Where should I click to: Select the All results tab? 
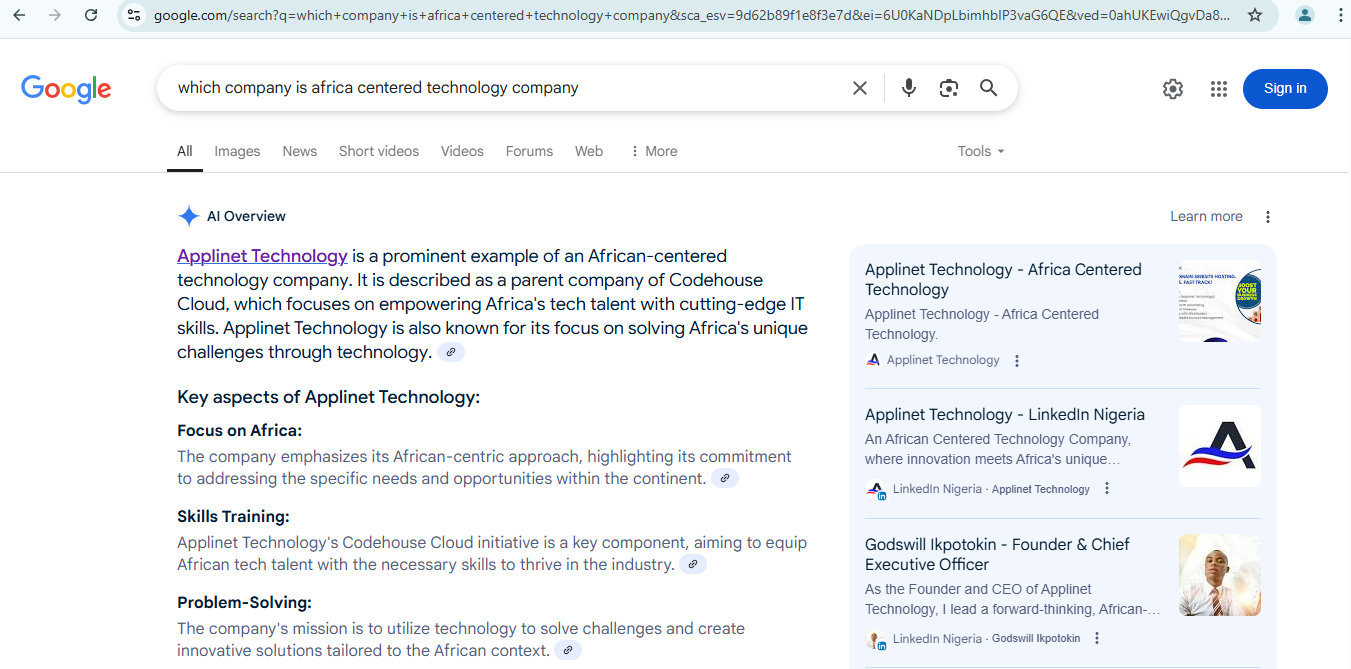(x=185, y=151)
